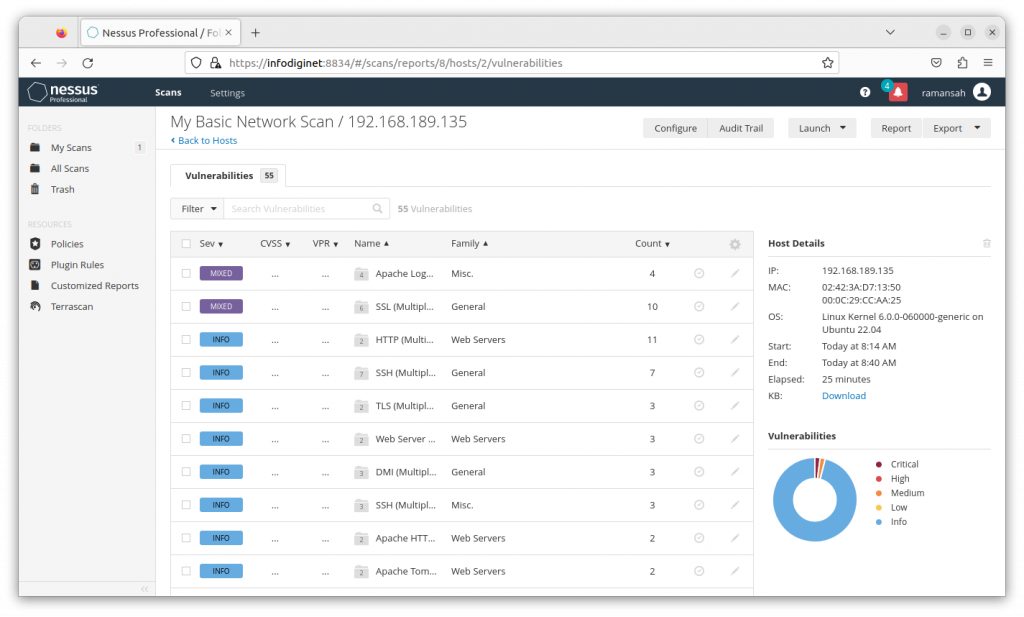Open the Filter dropdown
Screen dimensions: 1024x617
coord(197,209)
